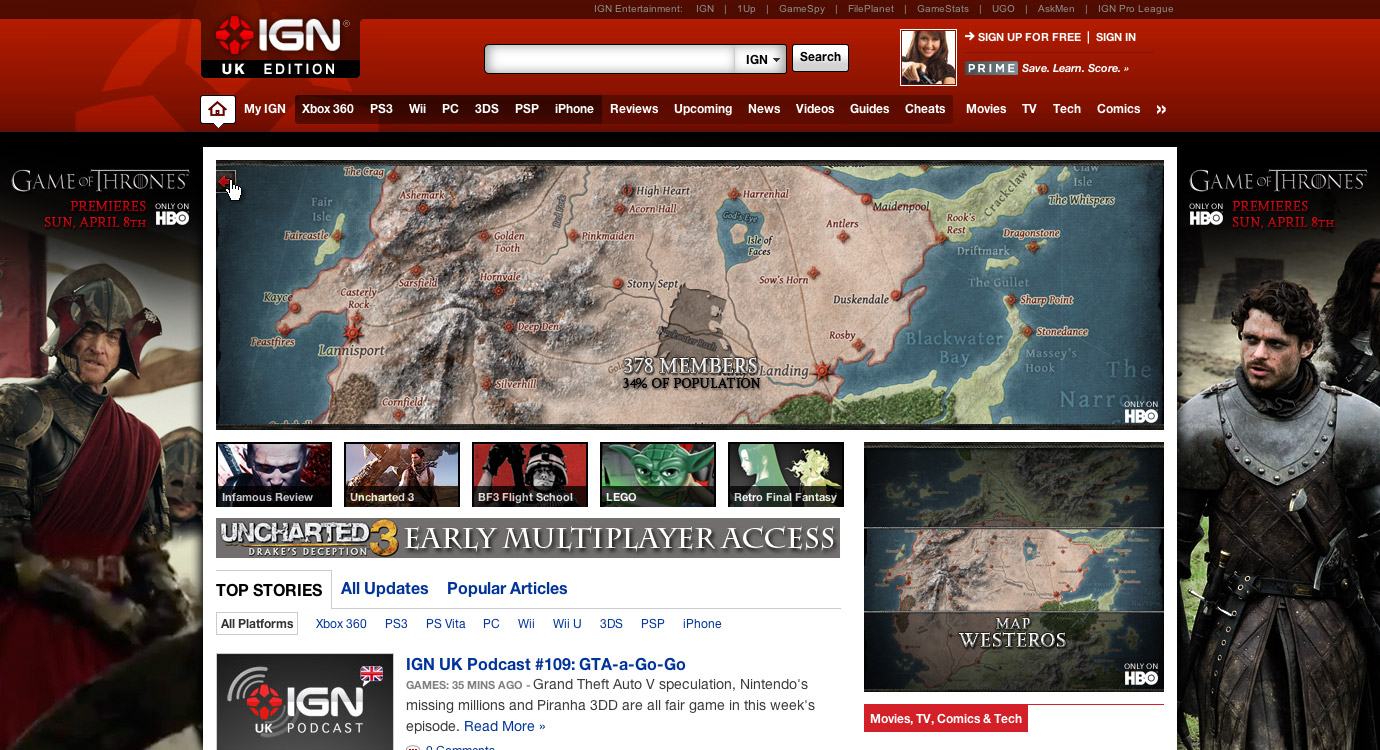The height and width of the screenshot is (750, 1380).
Task: Go to Movies section
Action: click(986, 109)
